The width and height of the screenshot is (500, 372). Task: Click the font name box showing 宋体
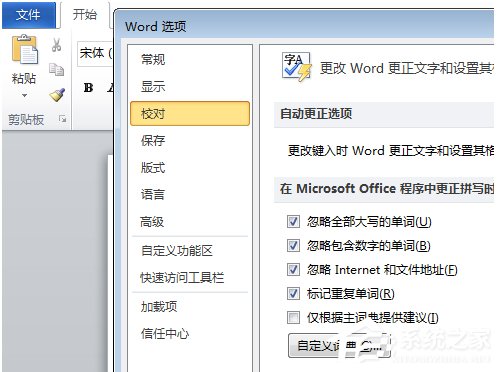point(95,53)
